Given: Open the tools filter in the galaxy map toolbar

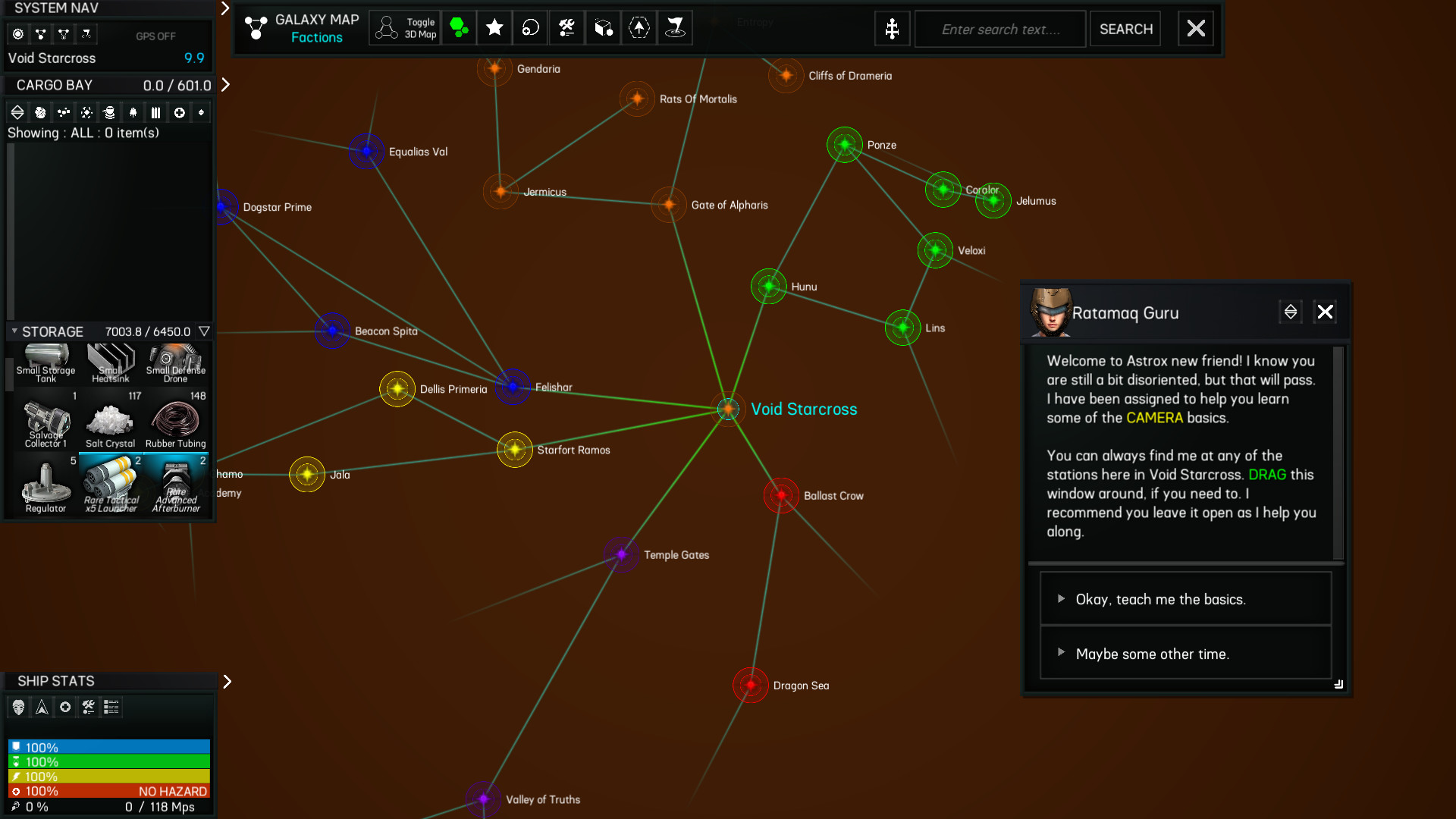Looking at the screenshot, I should pyautogui.click(x=566, y=28).
